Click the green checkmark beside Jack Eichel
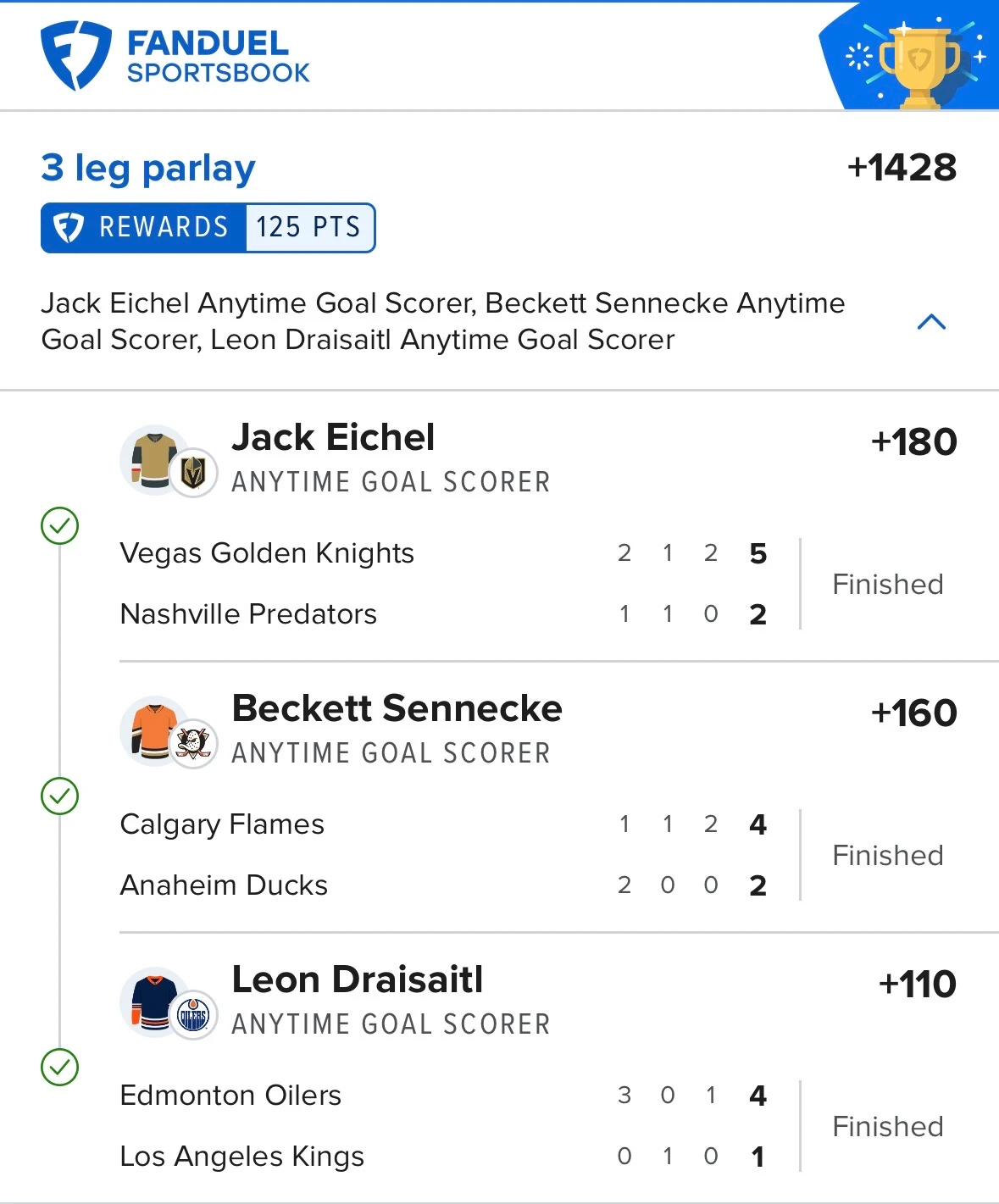The width and height of the screenshot is (999, 1204). 60,526
